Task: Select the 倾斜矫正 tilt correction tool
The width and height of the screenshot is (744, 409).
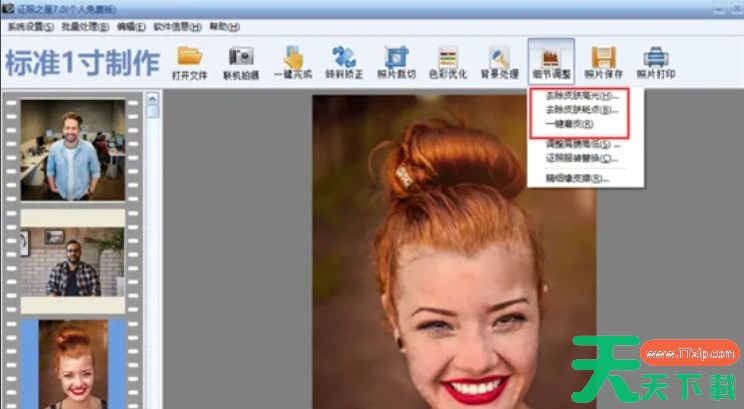Action: click(x=344, y=57)
